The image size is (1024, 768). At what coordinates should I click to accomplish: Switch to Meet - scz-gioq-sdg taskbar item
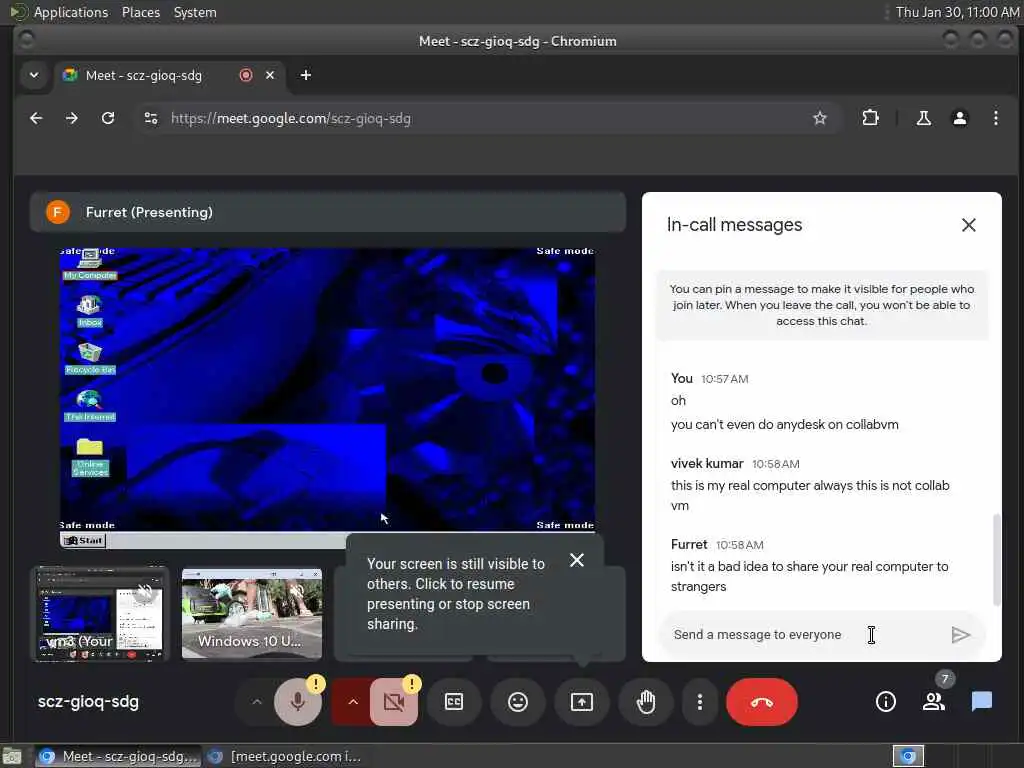click(x=117, y=756)
